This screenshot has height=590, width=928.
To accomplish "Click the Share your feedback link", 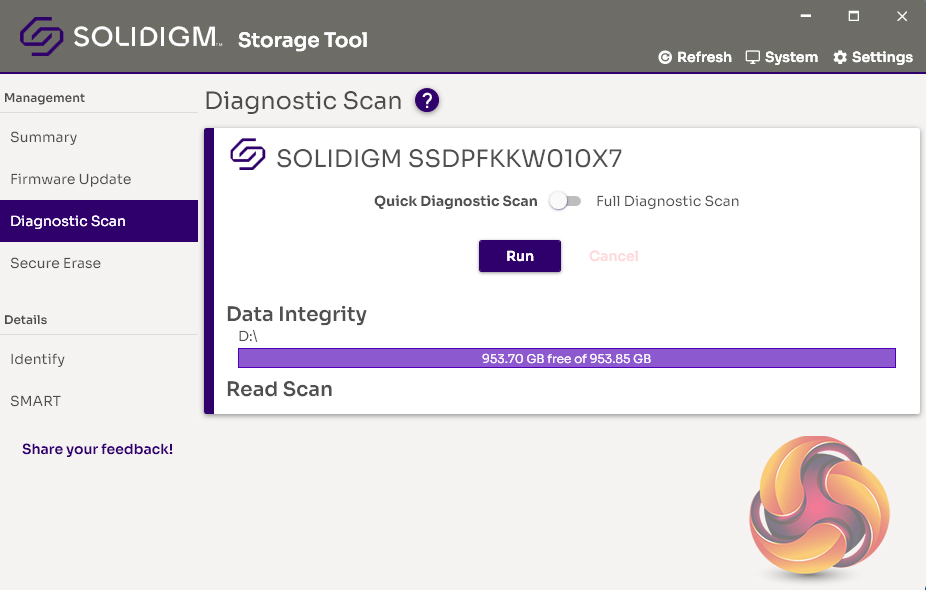I will tap(98, 450).
